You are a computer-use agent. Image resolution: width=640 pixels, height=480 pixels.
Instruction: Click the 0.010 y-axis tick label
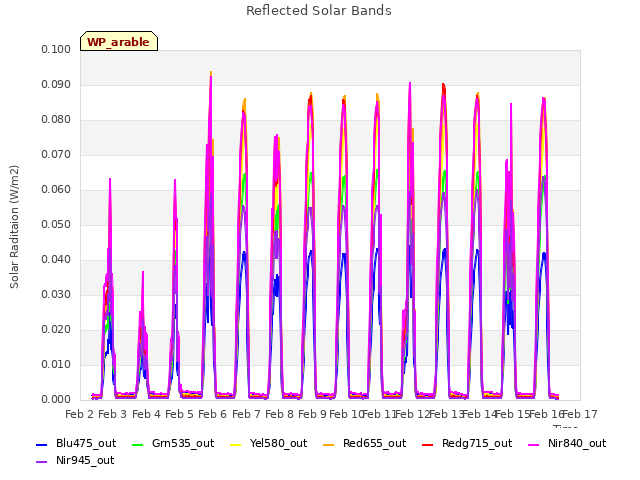tap(56, 364)
